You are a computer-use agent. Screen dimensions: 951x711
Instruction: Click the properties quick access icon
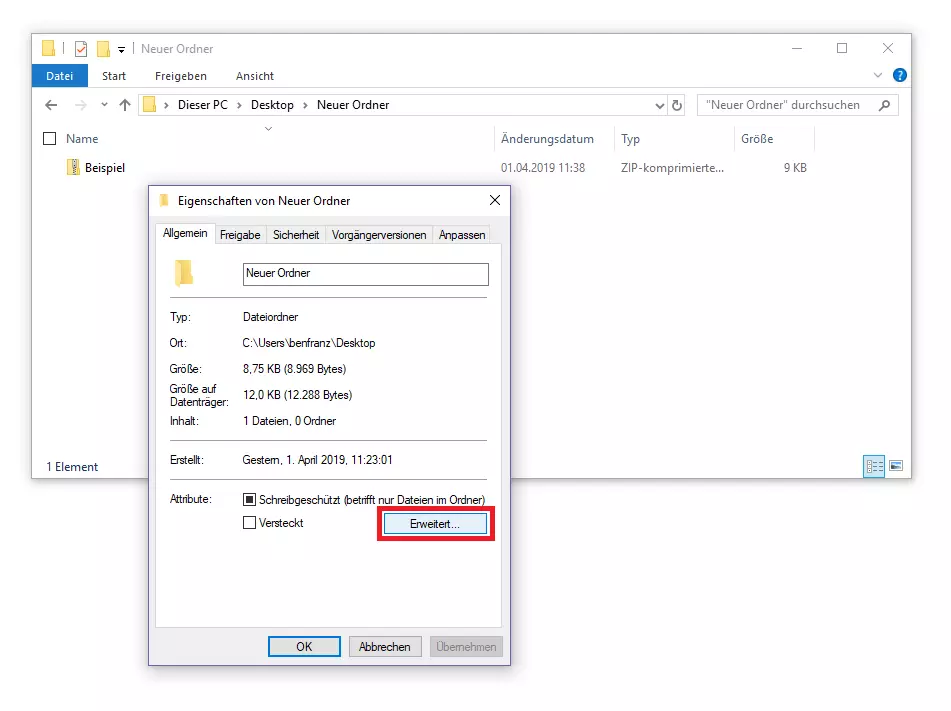(x=81, y=49)
